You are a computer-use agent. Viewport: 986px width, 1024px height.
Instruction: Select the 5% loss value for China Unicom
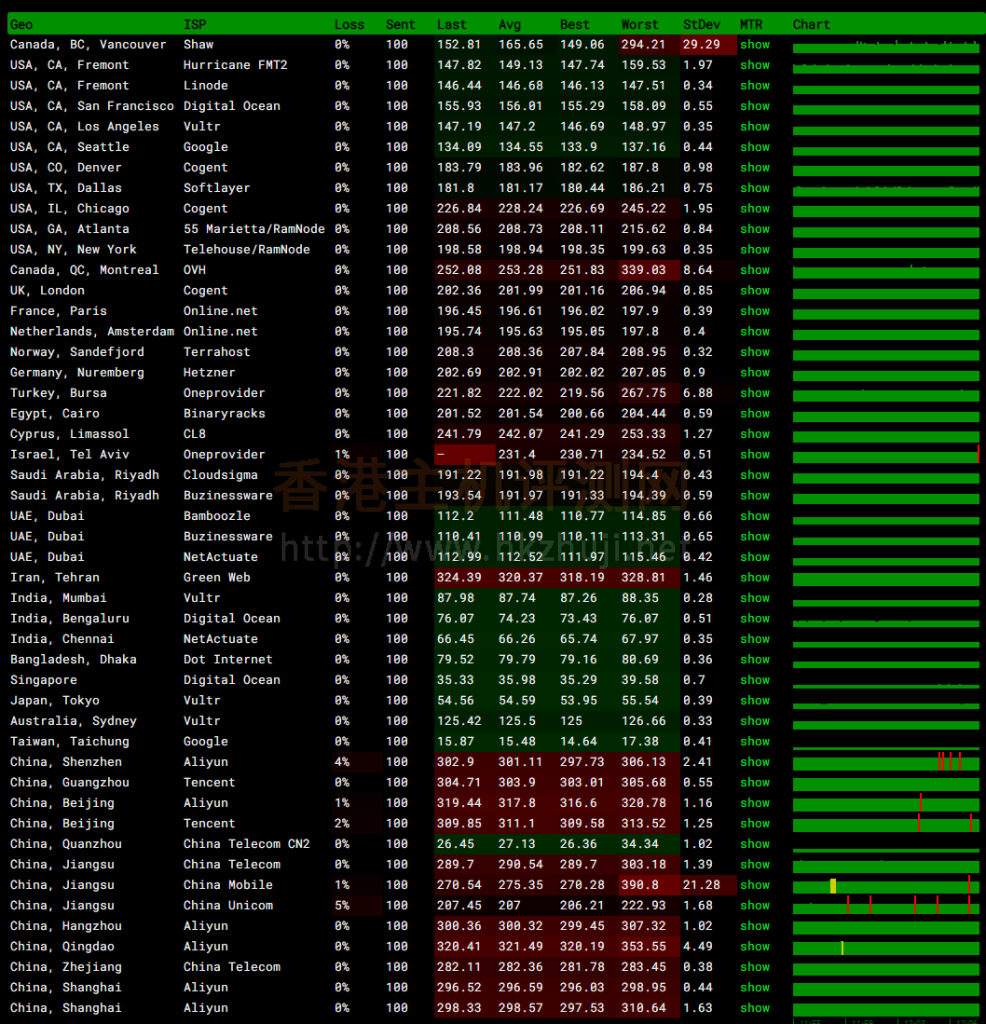(x=342, y=905)
